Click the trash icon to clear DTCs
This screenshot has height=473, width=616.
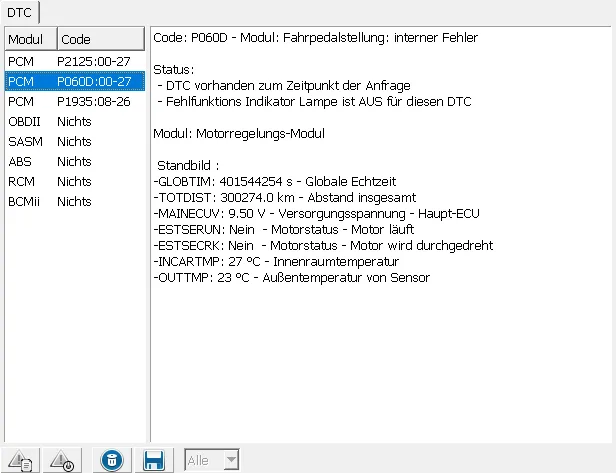pyautogui.click(x=113, y=460)
